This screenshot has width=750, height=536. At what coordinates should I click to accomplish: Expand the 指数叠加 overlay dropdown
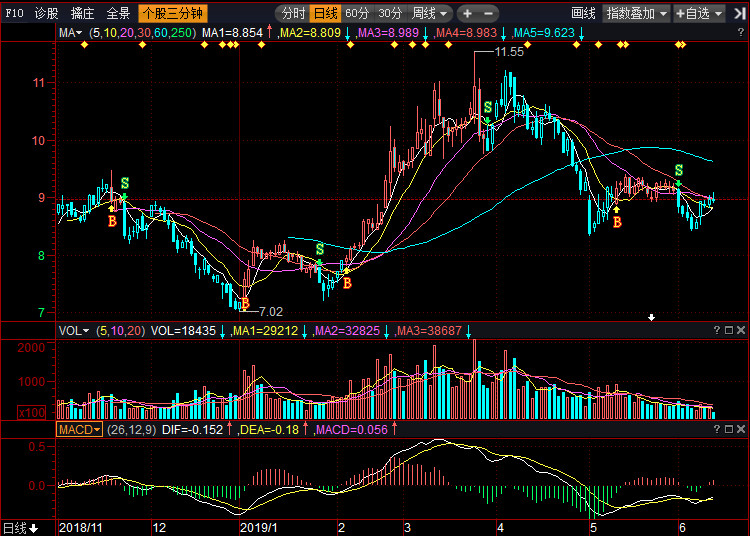(x=636, y=14)
